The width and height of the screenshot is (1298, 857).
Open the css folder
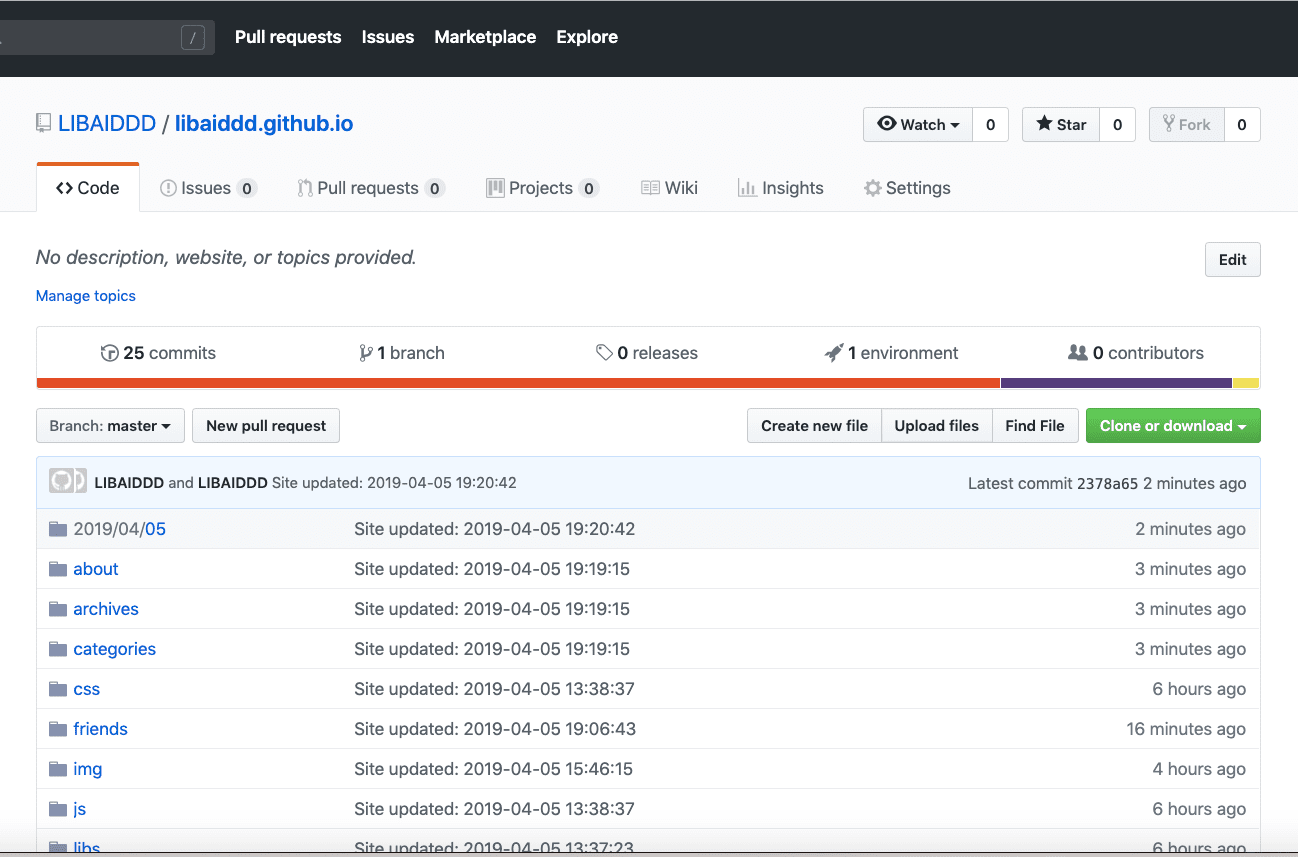point(87,689)
